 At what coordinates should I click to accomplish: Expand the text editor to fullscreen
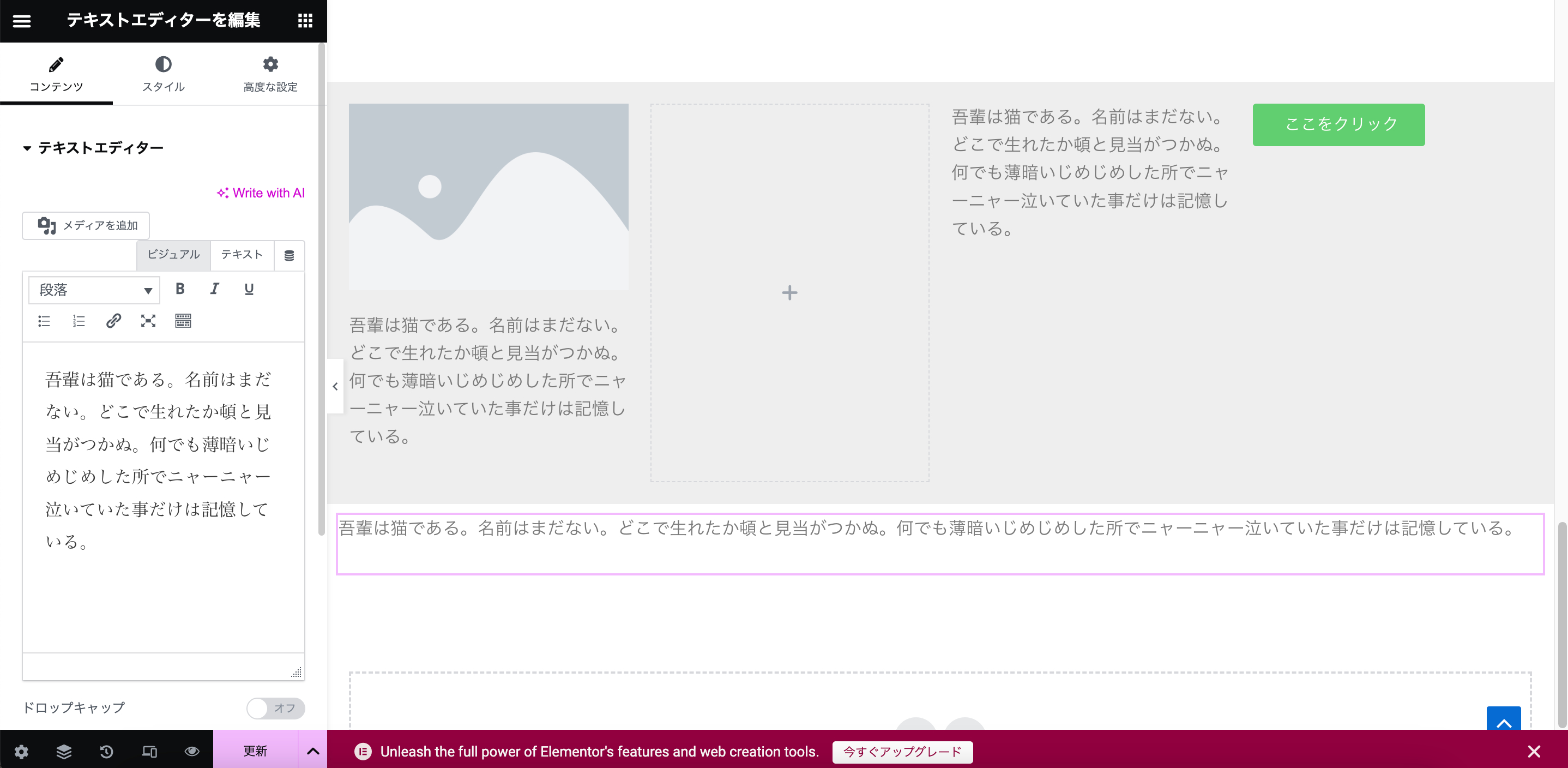148,321
